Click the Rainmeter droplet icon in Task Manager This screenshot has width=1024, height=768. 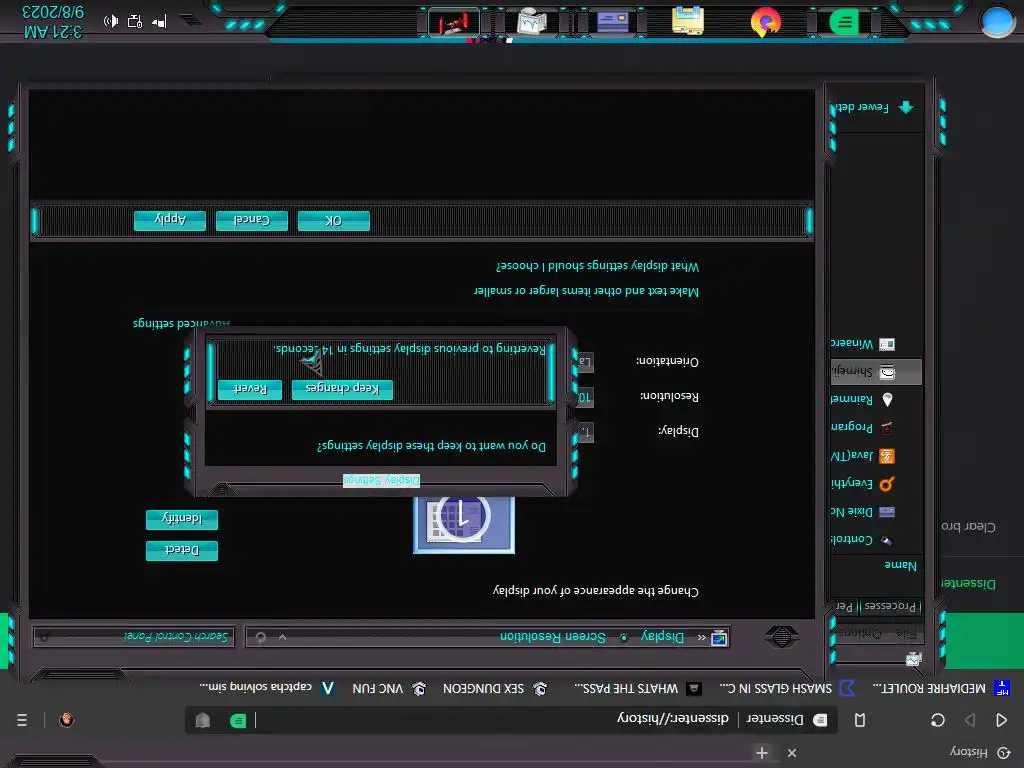pyautogui.click(x=887, y=400)
